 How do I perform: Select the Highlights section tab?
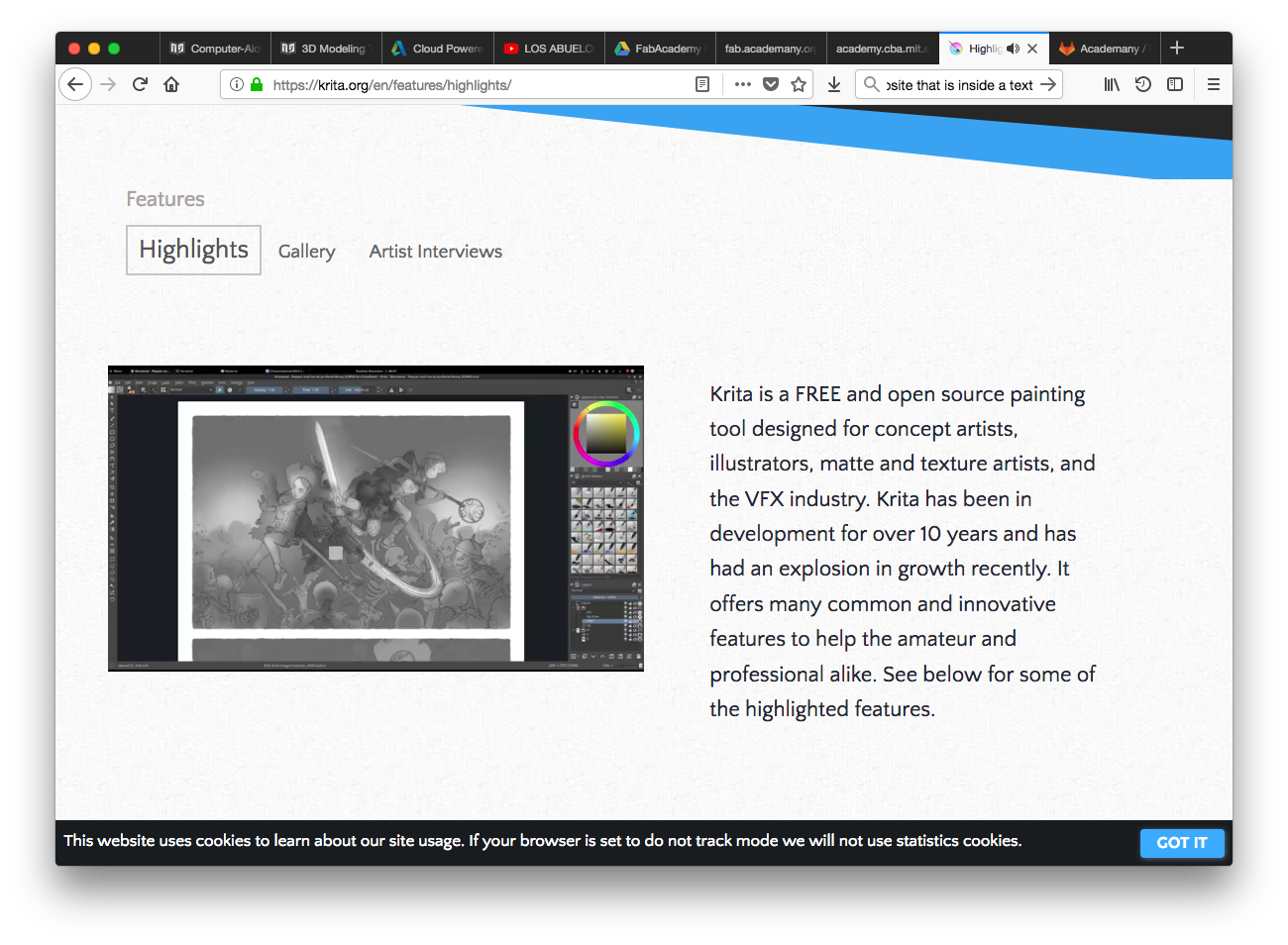coord(193,250)
